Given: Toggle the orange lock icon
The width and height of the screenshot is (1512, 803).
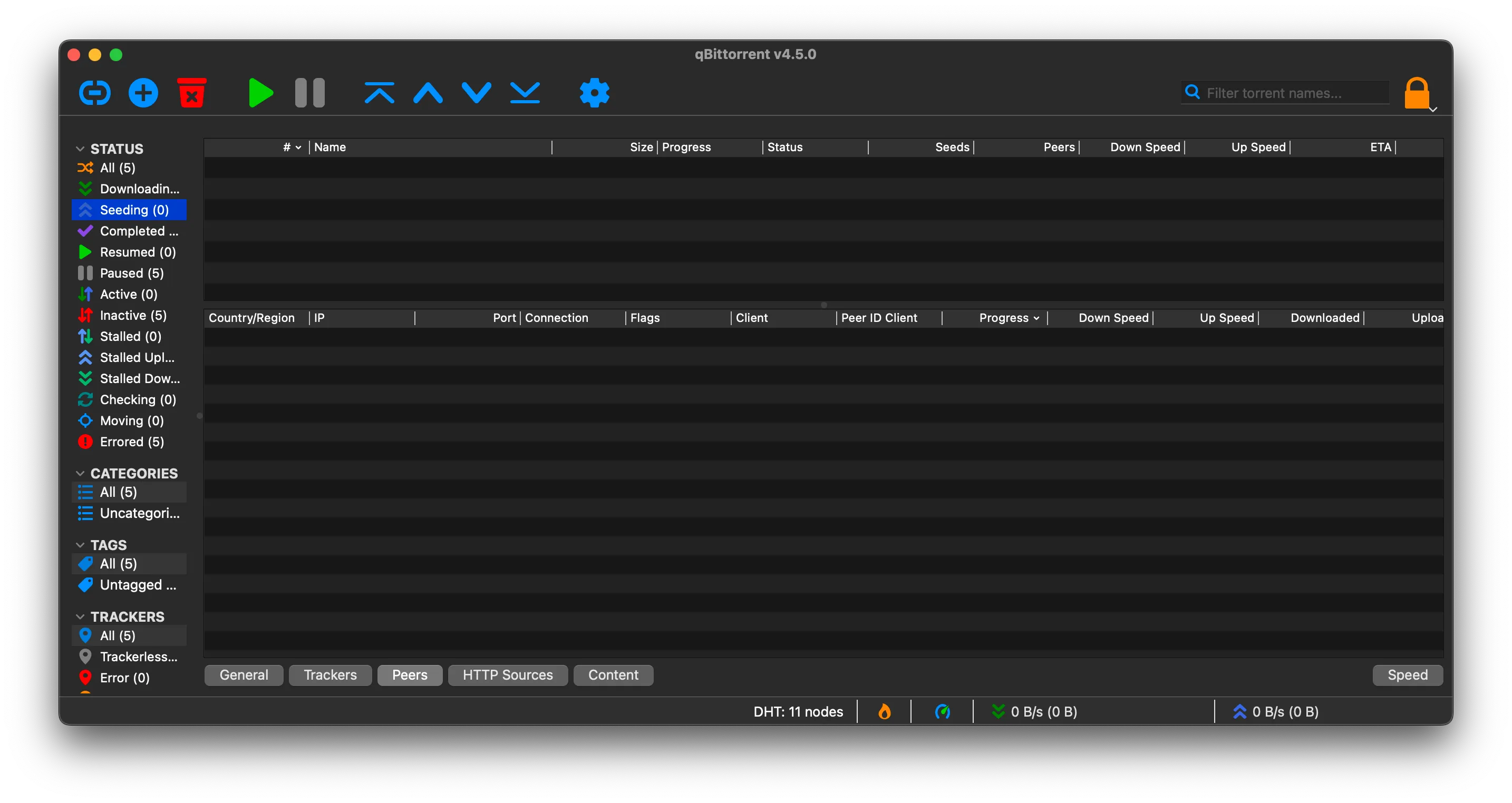Looking at the screenshot, I should pyautogui.click(x=1417, y=92).
